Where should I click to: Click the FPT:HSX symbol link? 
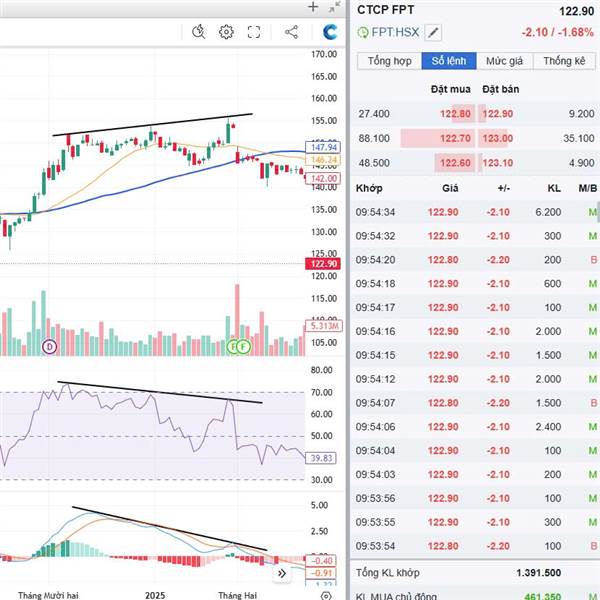click(395, 32)
